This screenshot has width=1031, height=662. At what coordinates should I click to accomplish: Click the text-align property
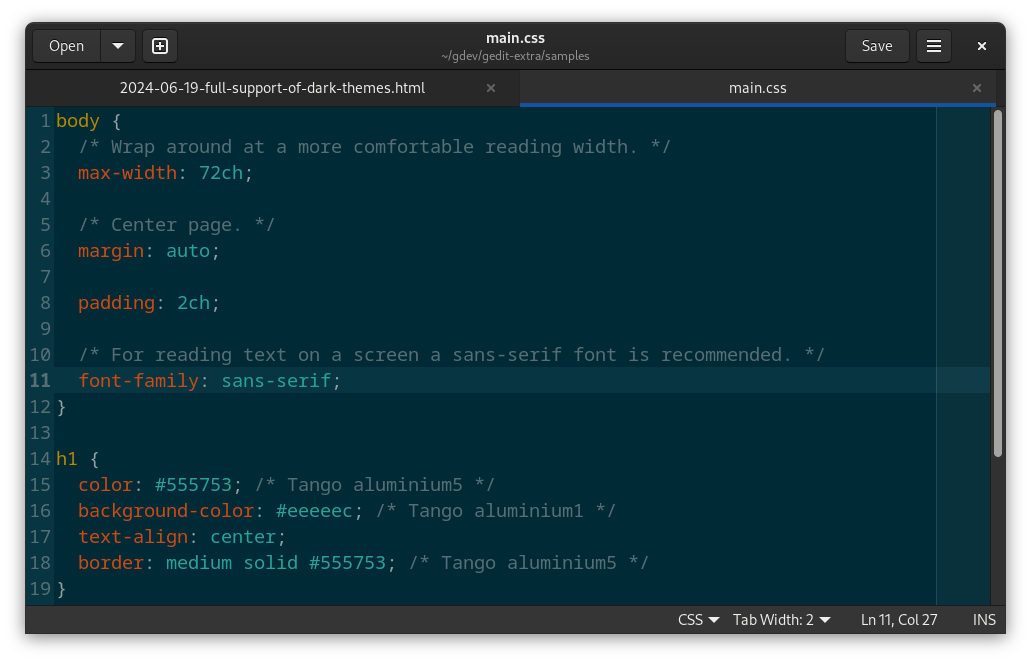coord(133,537)
